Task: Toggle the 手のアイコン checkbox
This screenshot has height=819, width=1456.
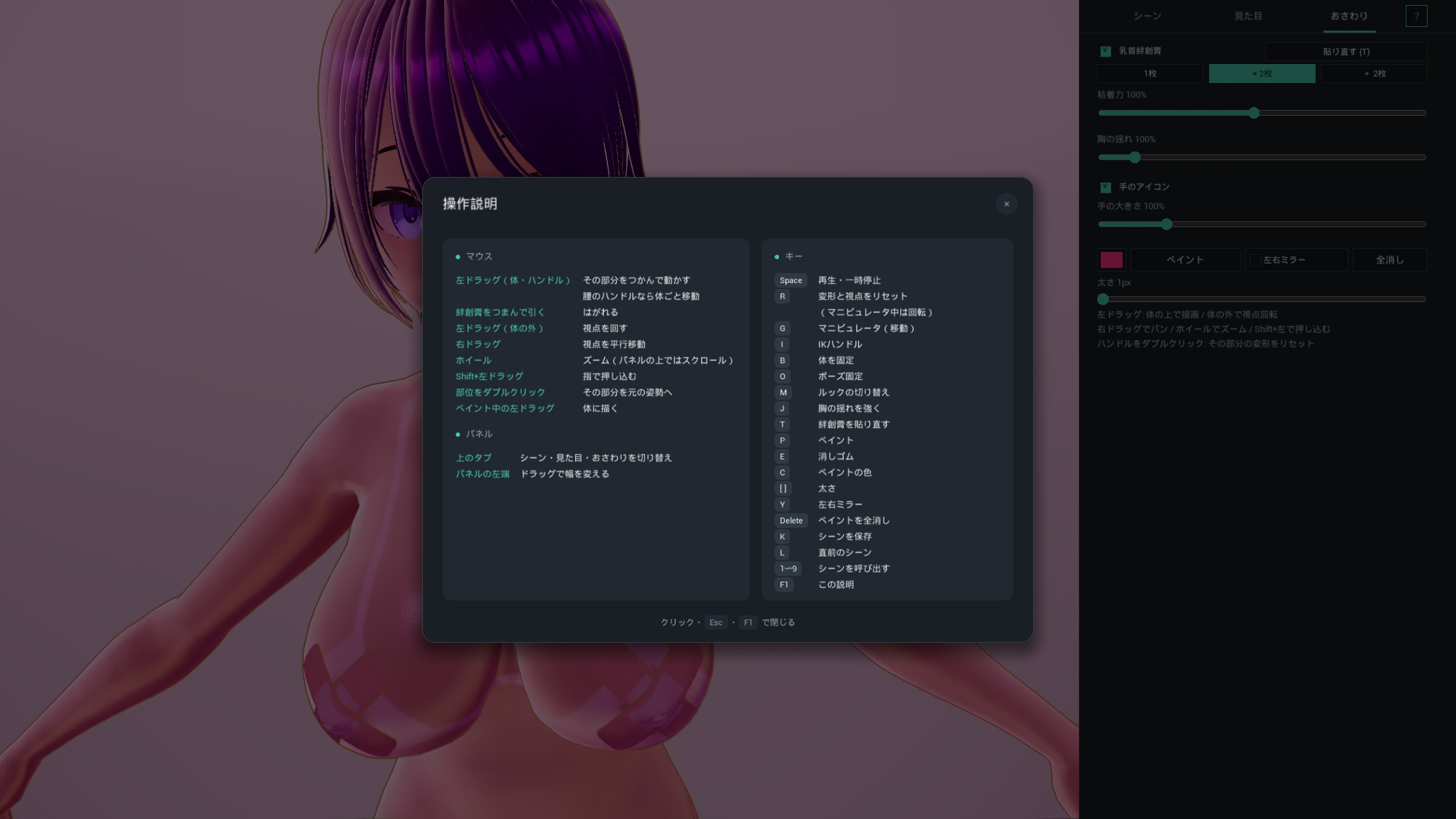Action: 1105,187
